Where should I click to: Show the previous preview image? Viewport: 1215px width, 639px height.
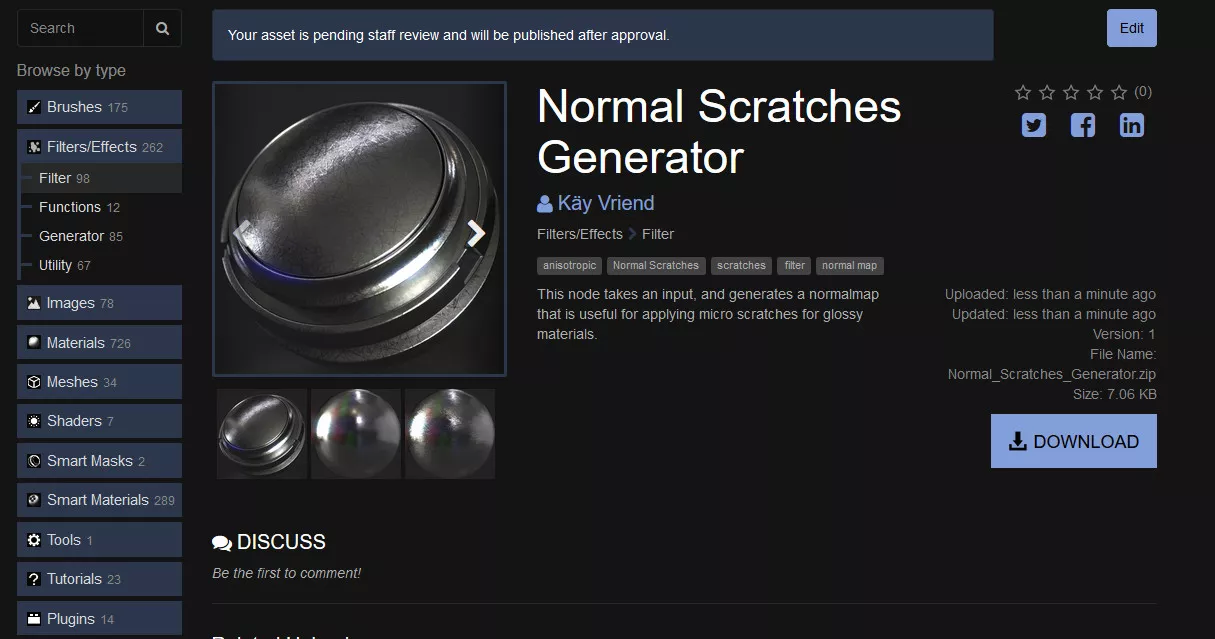coord(242,233)
